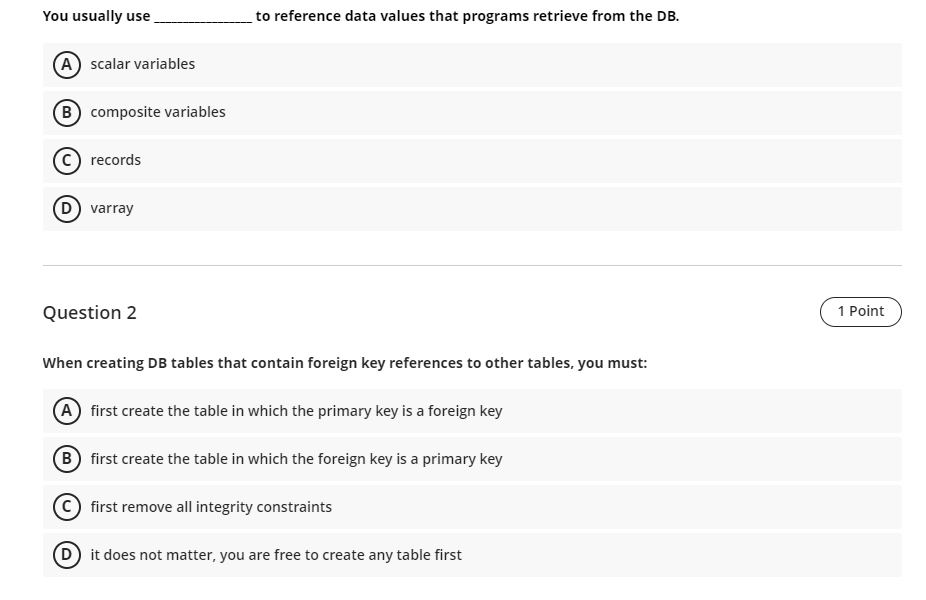Select answer D varray
Image resolution: width=926 pixels, height=600 pixels.
point(111,208)
